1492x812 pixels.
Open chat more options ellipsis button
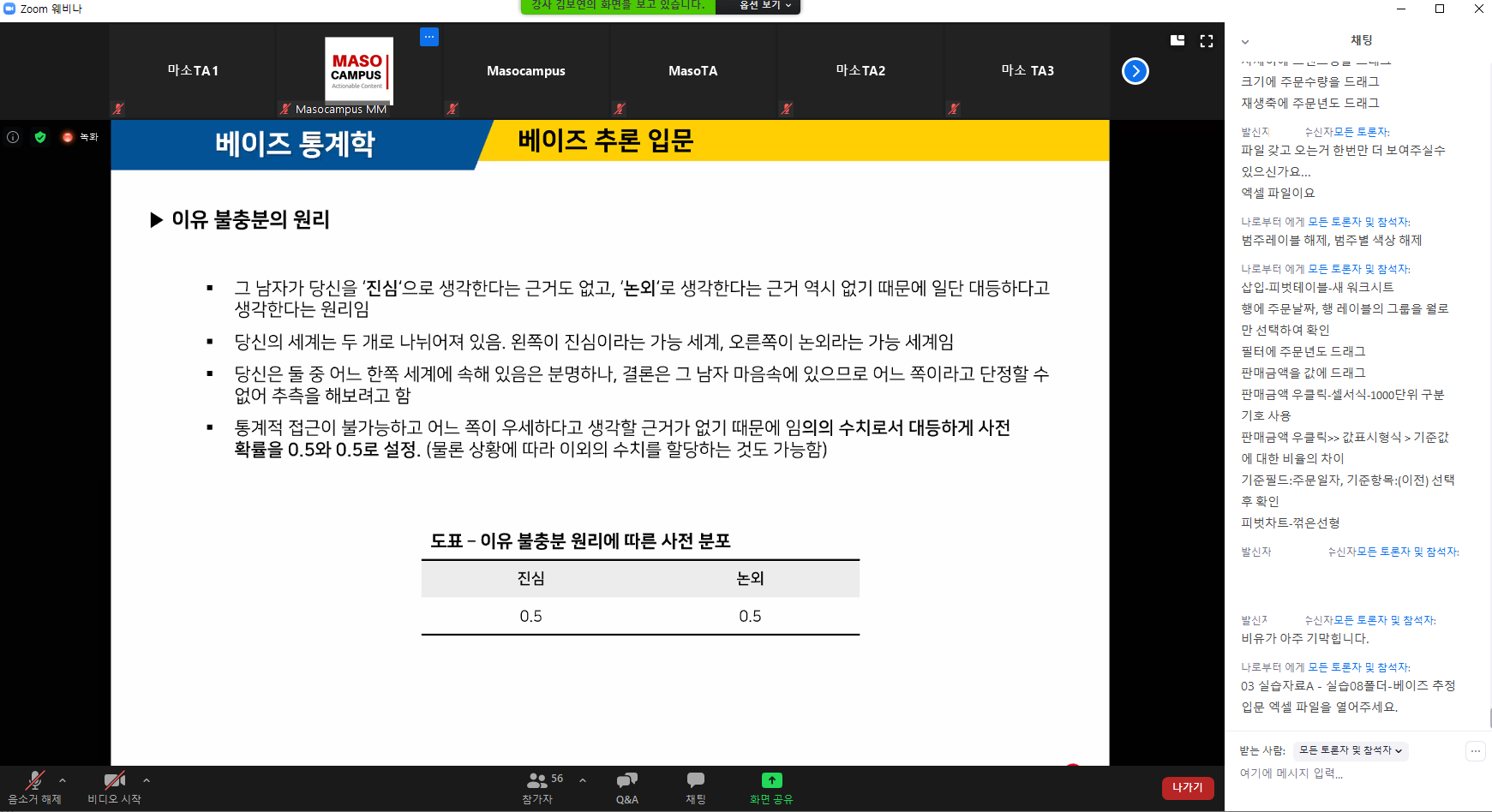point(1475,751)
